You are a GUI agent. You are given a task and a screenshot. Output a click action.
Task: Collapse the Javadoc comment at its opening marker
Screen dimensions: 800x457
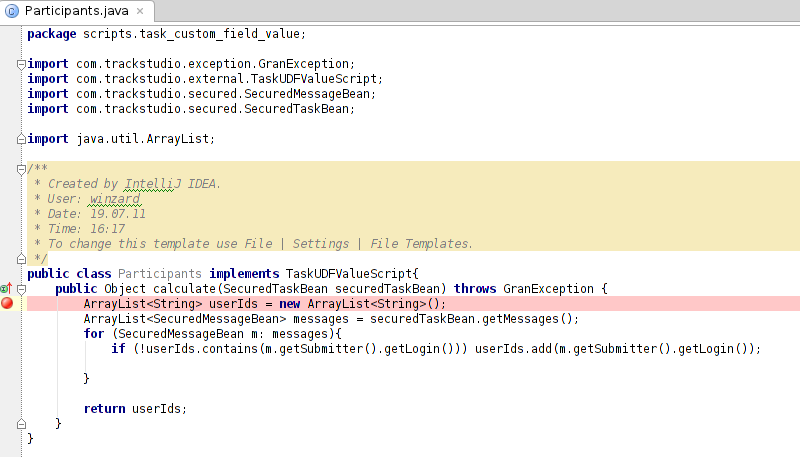21,169
